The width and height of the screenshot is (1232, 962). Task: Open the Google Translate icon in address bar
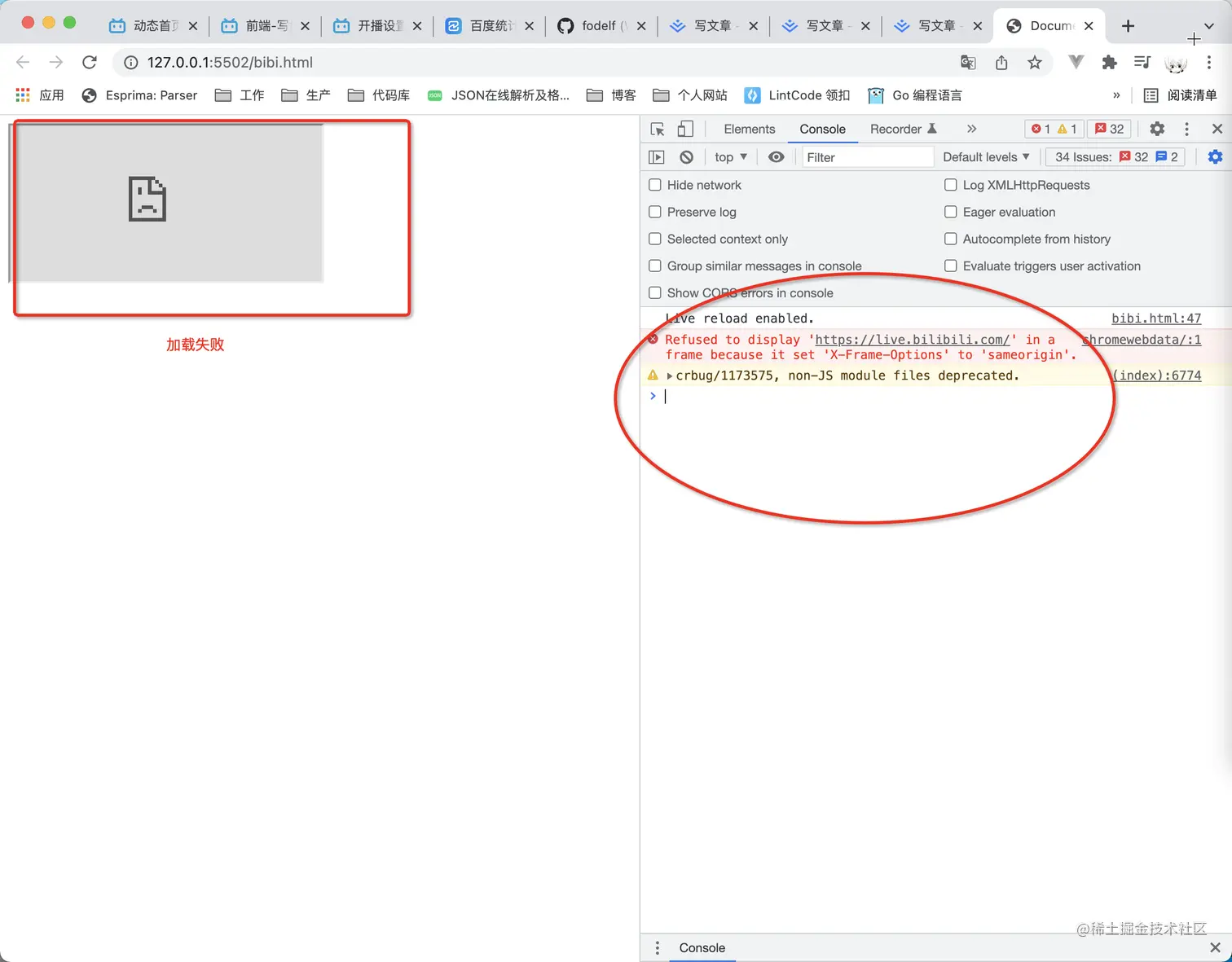[x=968, y=63]
